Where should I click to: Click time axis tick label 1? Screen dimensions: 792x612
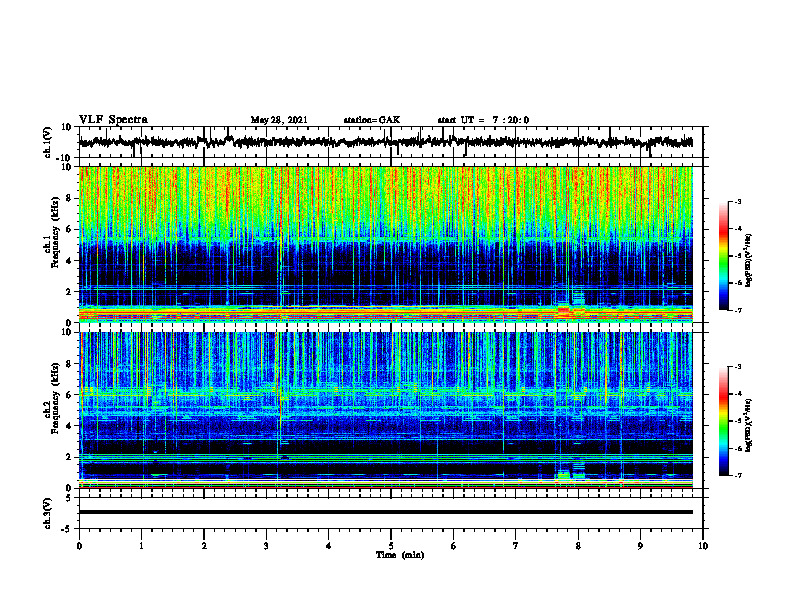point(141,546)
